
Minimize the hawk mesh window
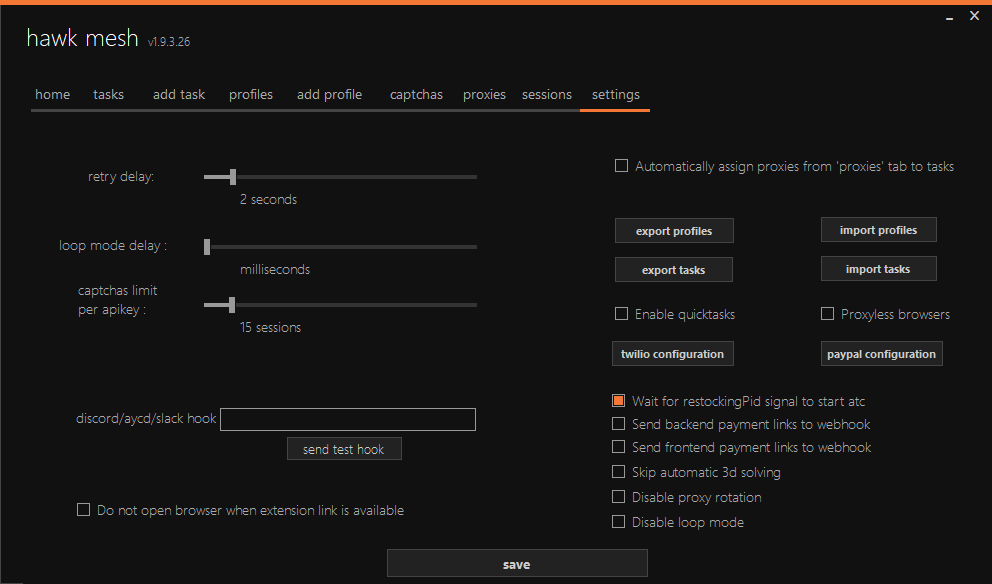pos(947,16)
